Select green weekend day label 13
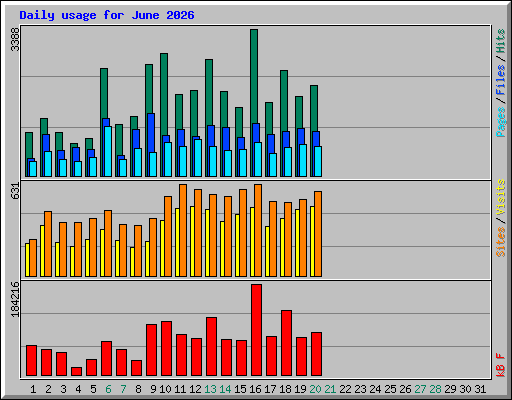The width and height of the screenshot is (512, 400). 210,389
